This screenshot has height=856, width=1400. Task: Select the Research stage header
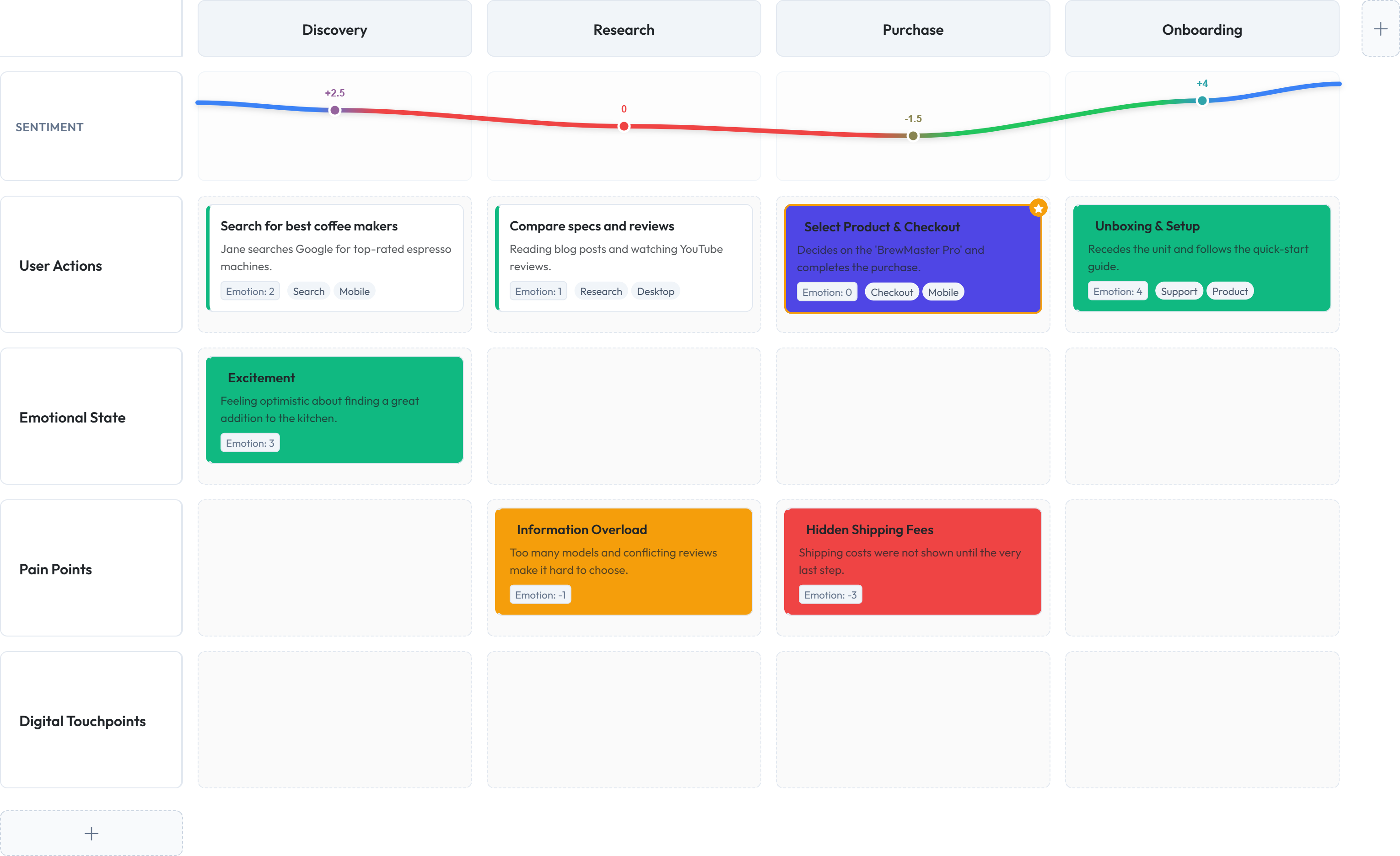pyautogui.click(x=624, y=30)
